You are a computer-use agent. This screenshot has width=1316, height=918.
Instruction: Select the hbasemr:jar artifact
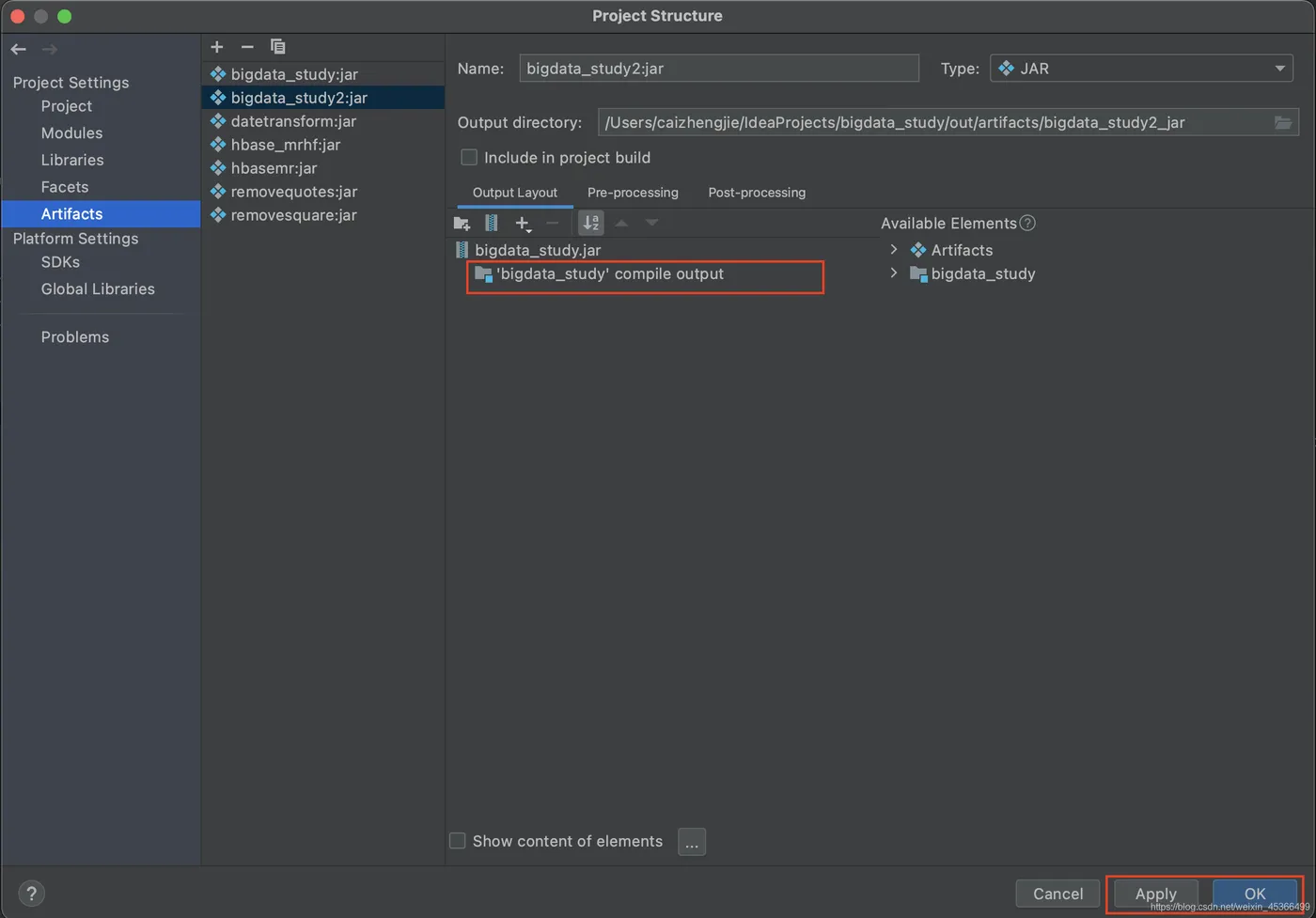[x=322, y=168]
